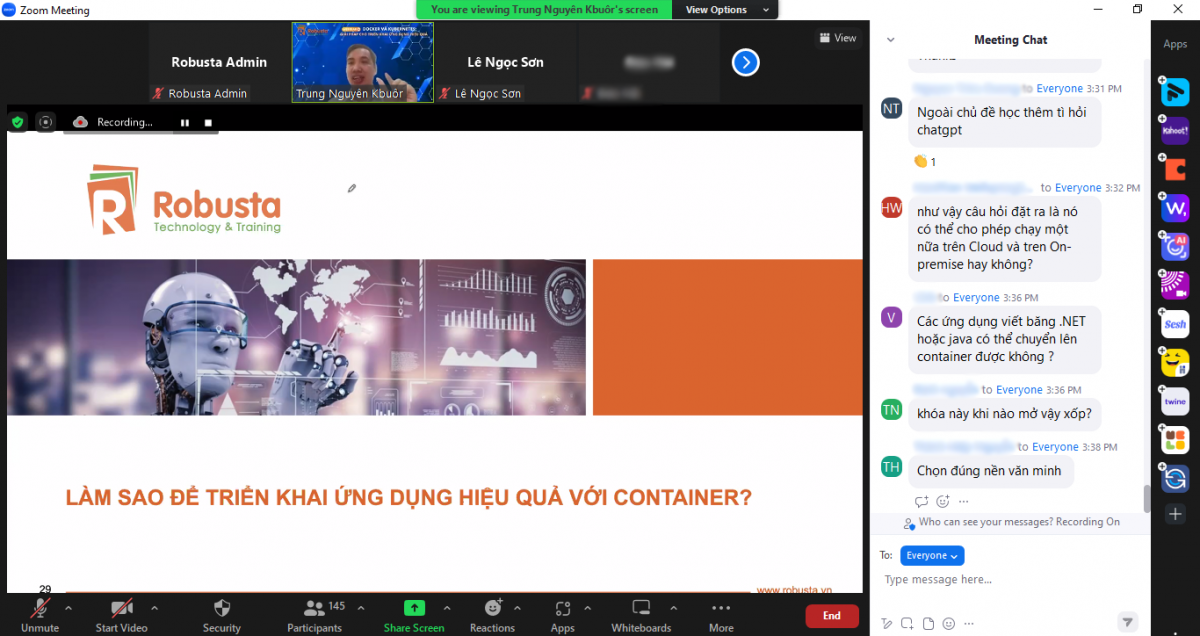Open Whiteboards
1200x636 pixels.
click(641, 615)
